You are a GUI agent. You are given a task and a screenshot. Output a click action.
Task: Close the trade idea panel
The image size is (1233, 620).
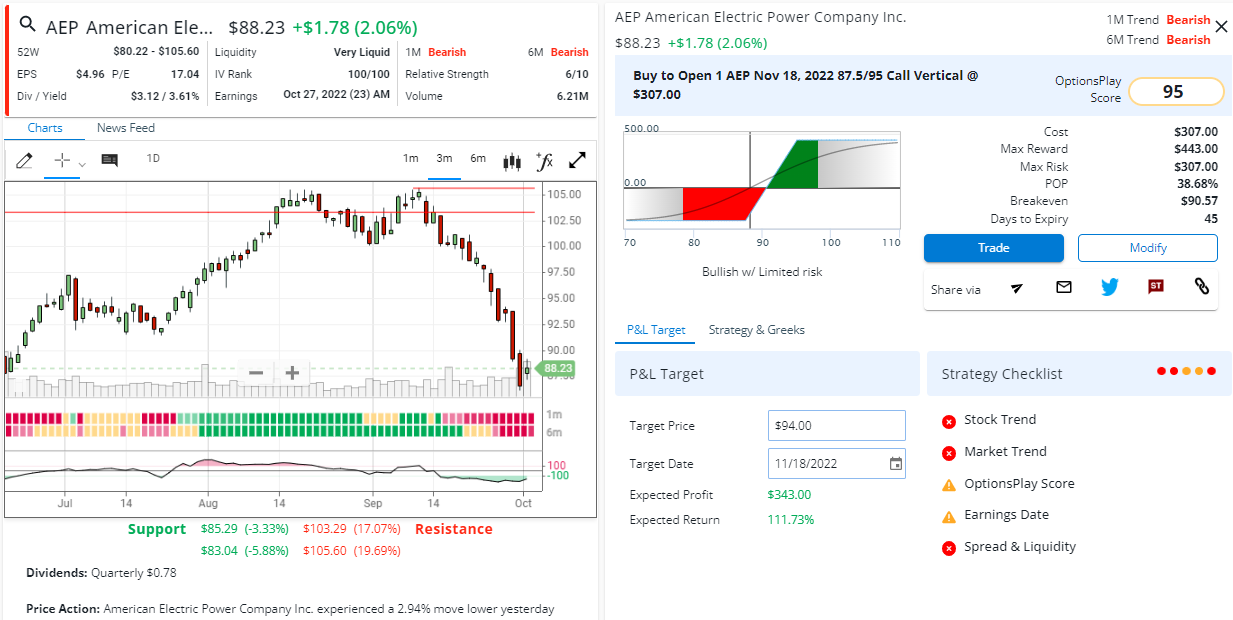(x=1221, y=27)
